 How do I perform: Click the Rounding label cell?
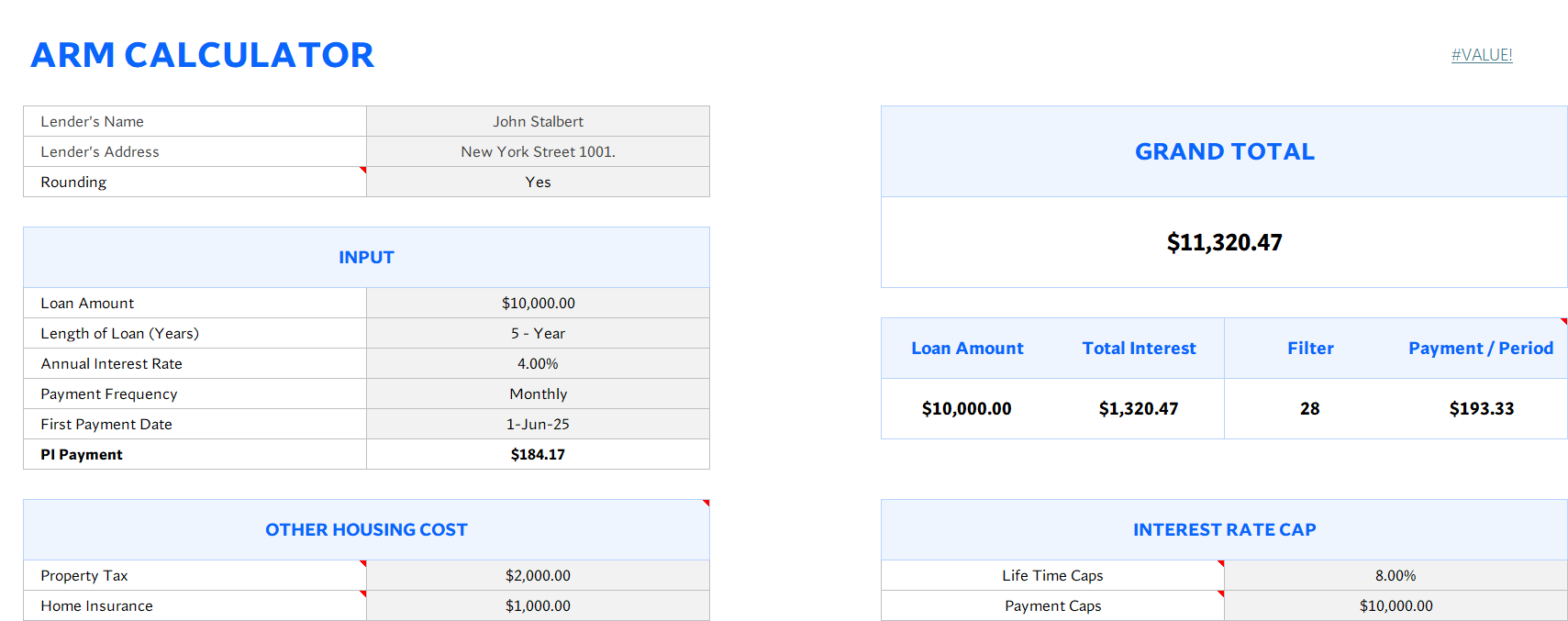(x=195, y=182)
